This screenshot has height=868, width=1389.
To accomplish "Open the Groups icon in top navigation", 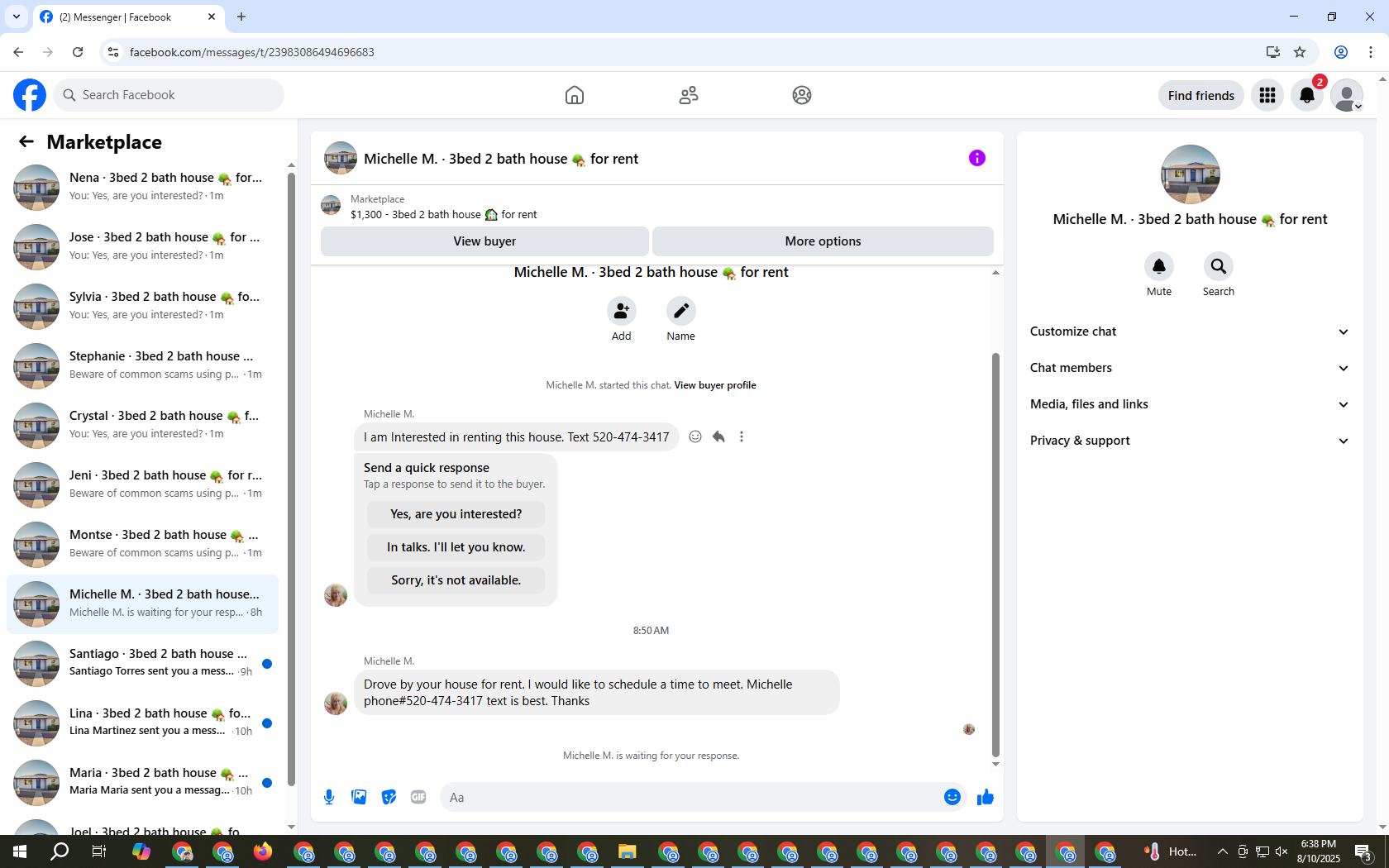I will [802, 95].
